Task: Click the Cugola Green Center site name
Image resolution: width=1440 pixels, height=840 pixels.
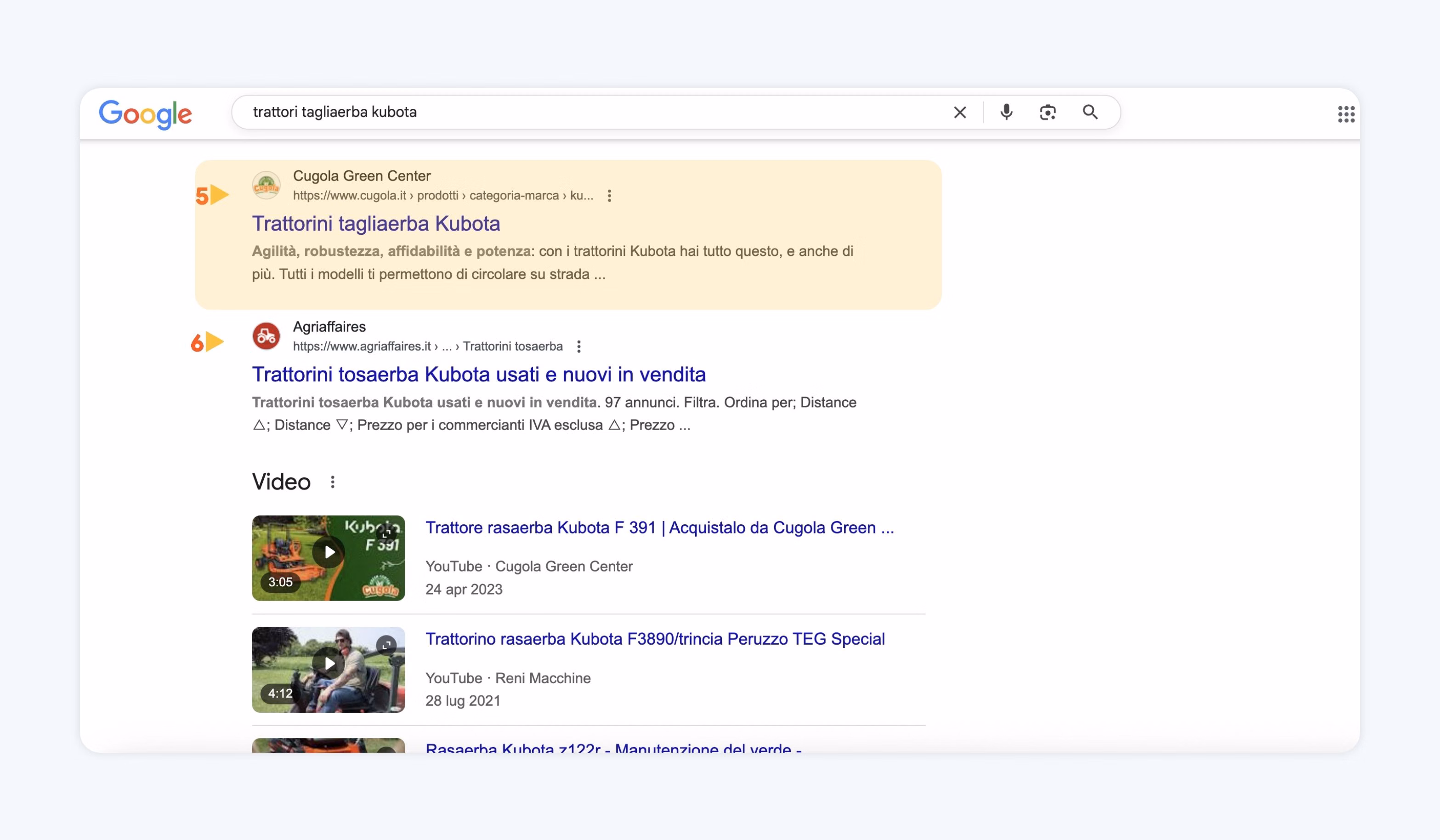Action: [362, 176]
